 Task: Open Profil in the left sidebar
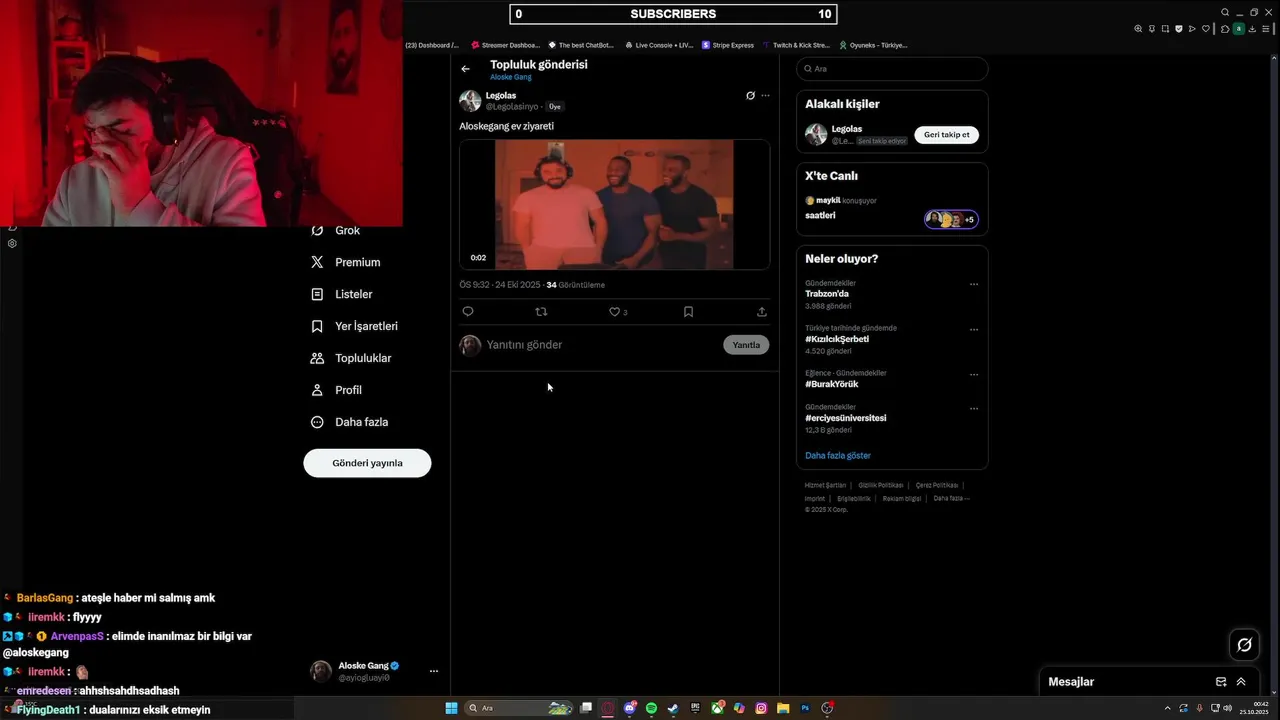(336, 390)
